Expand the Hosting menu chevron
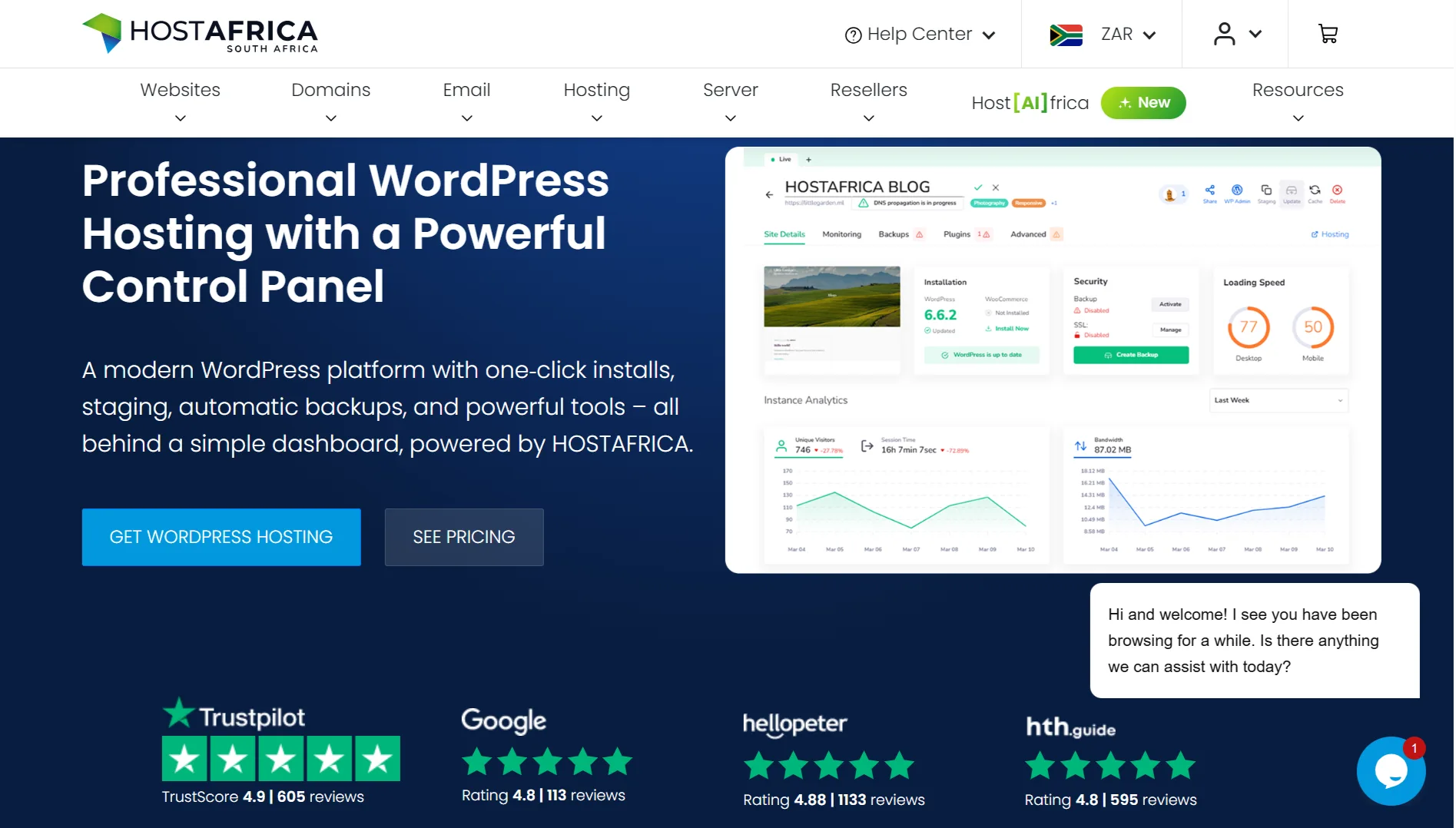This screenshot has height=828, width=1456. pos(597,118)
